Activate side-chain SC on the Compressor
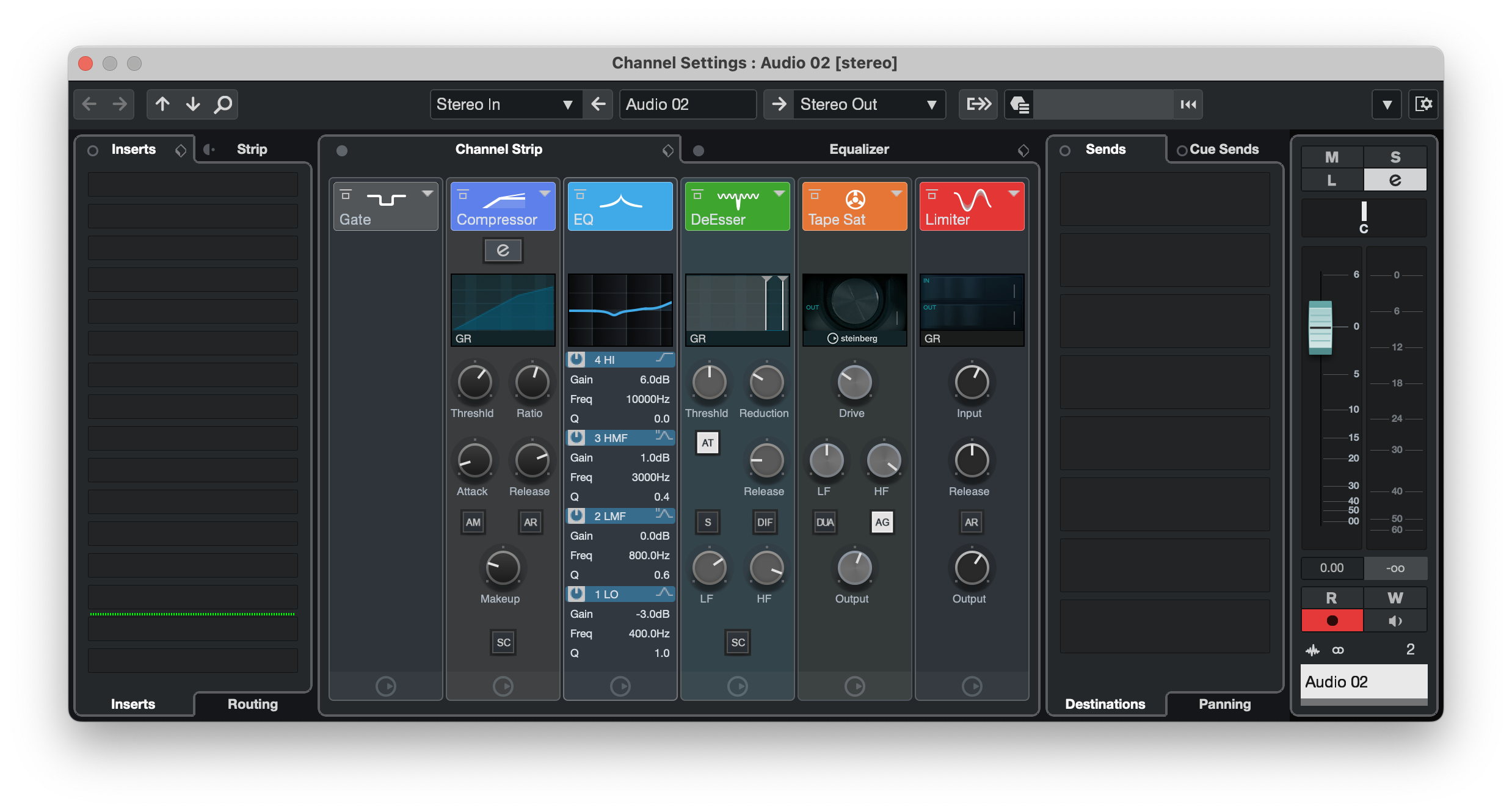The image size is (1512, 812). pyautogui.click(x=503, y=642)
